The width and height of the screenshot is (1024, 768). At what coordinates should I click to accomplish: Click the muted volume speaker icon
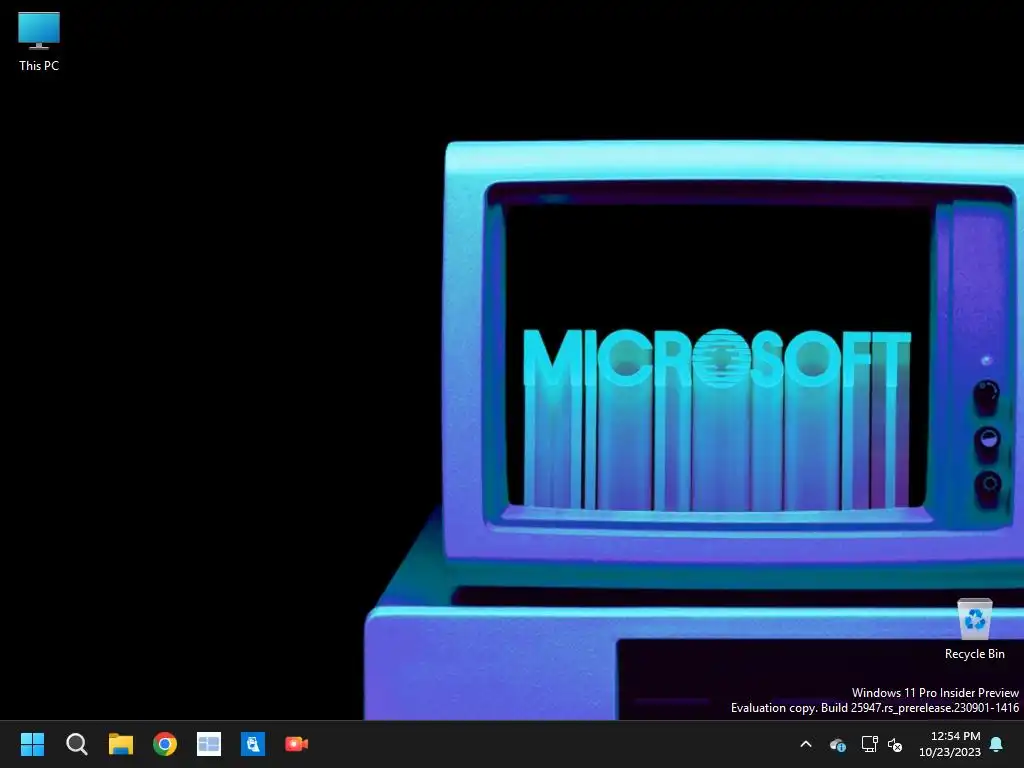895,744
